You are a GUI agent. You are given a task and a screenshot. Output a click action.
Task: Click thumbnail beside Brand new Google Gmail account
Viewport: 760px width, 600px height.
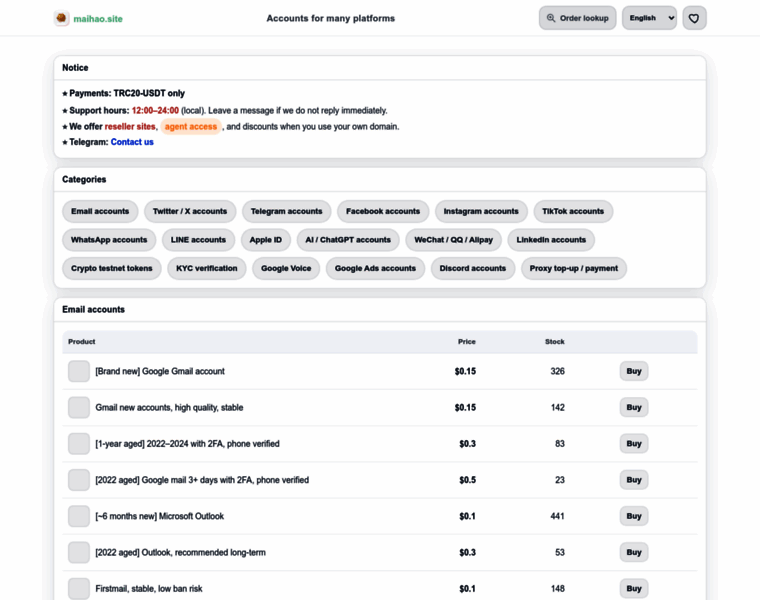[79, 371]
